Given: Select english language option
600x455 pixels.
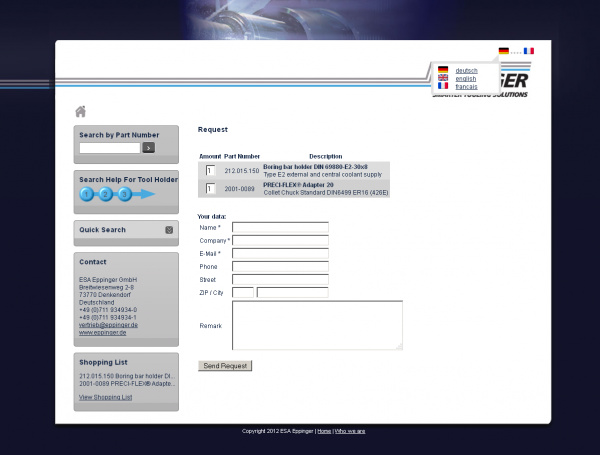Looking at the screenshot, I should coord(466,78).
